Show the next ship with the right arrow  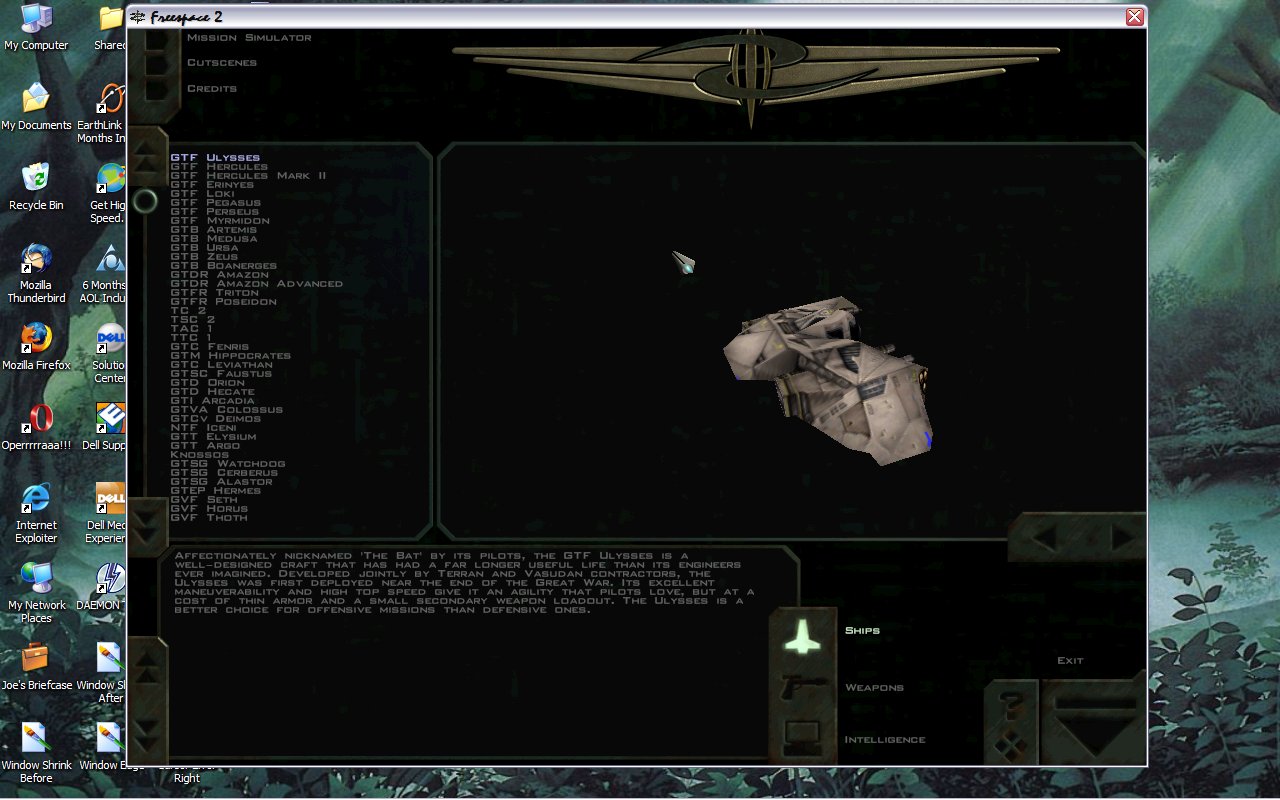1122,538
